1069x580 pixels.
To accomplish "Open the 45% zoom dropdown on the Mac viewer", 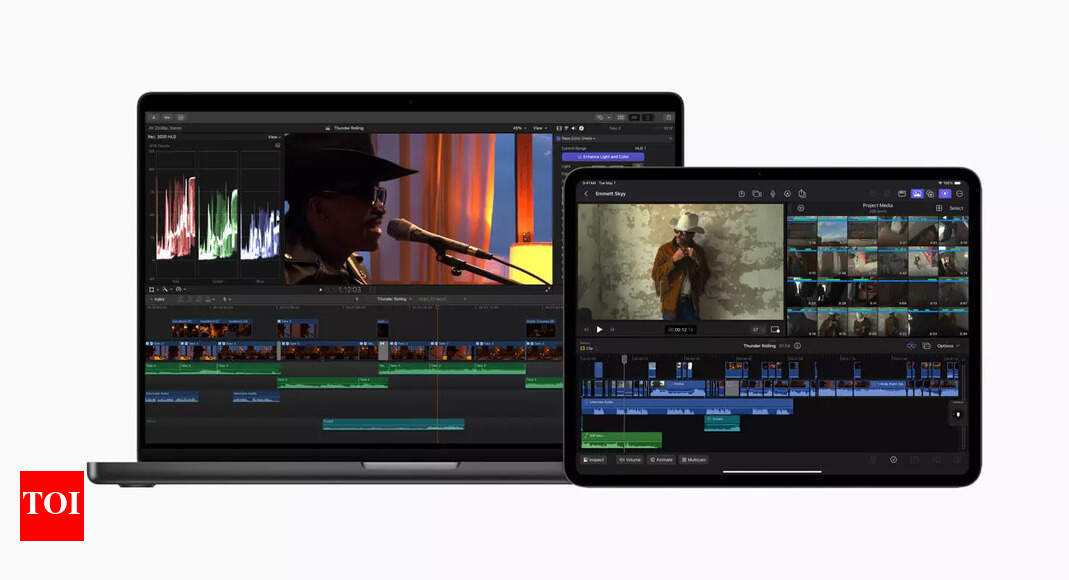I will (x=517, y=128).
